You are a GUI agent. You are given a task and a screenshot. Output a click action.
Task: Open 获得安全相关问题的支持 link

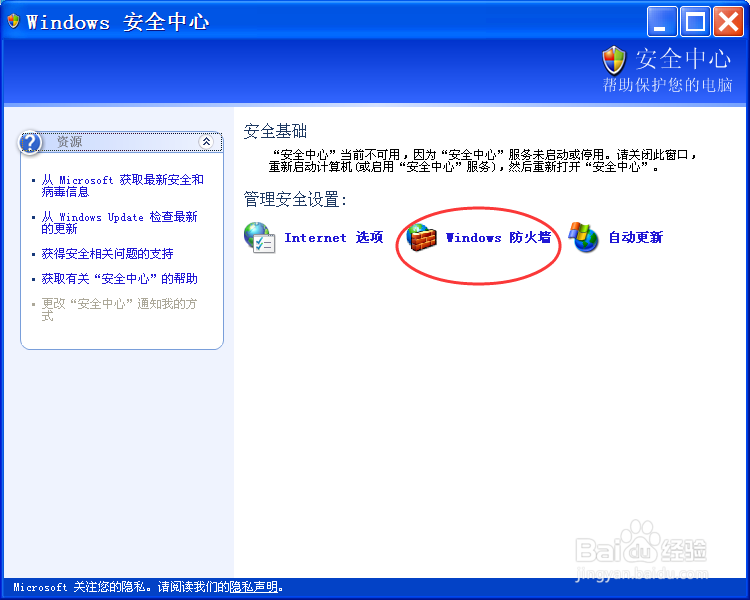(107, 254)
